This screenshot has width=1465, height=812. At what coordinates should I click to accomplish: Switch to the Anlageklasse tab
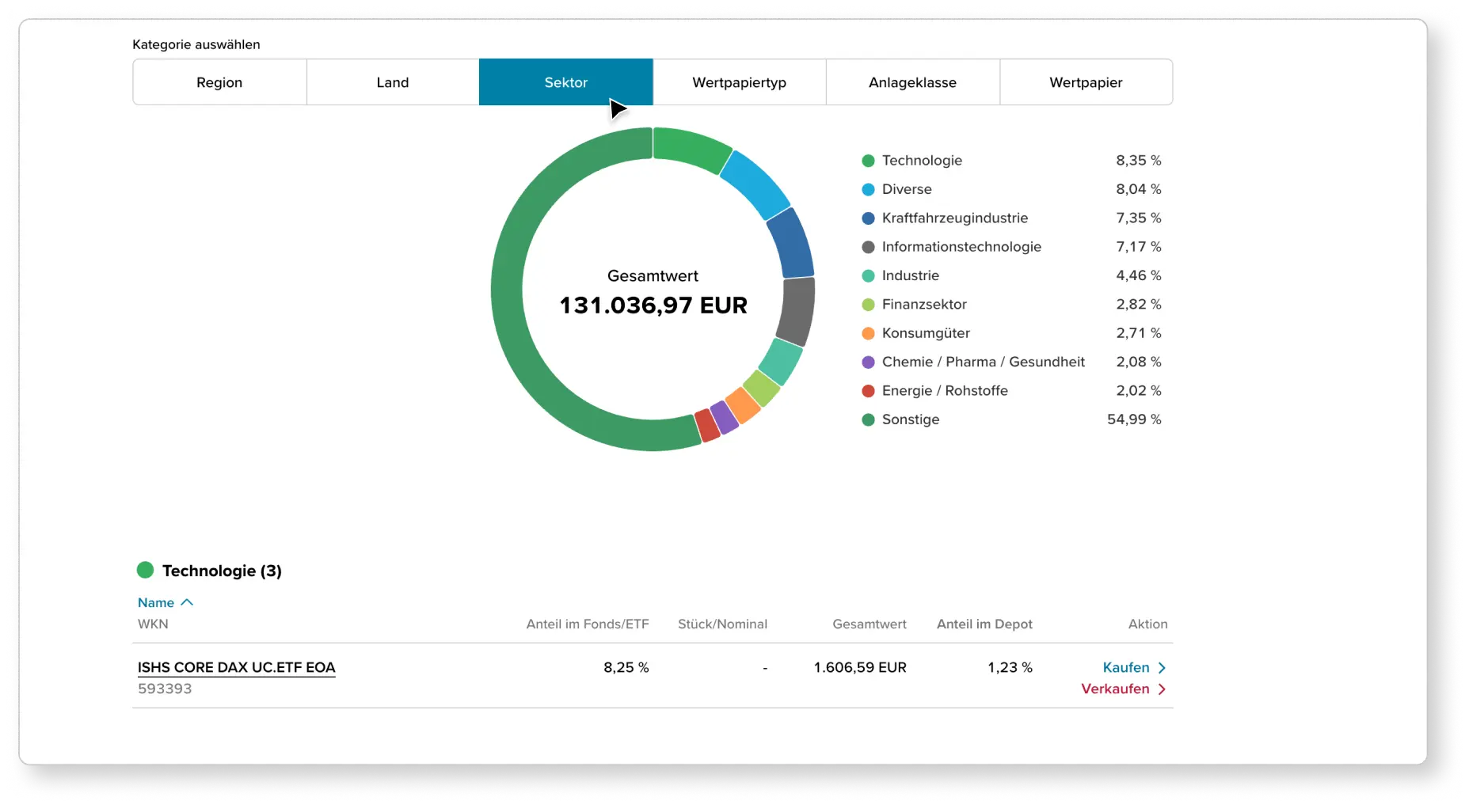point(912,82)
